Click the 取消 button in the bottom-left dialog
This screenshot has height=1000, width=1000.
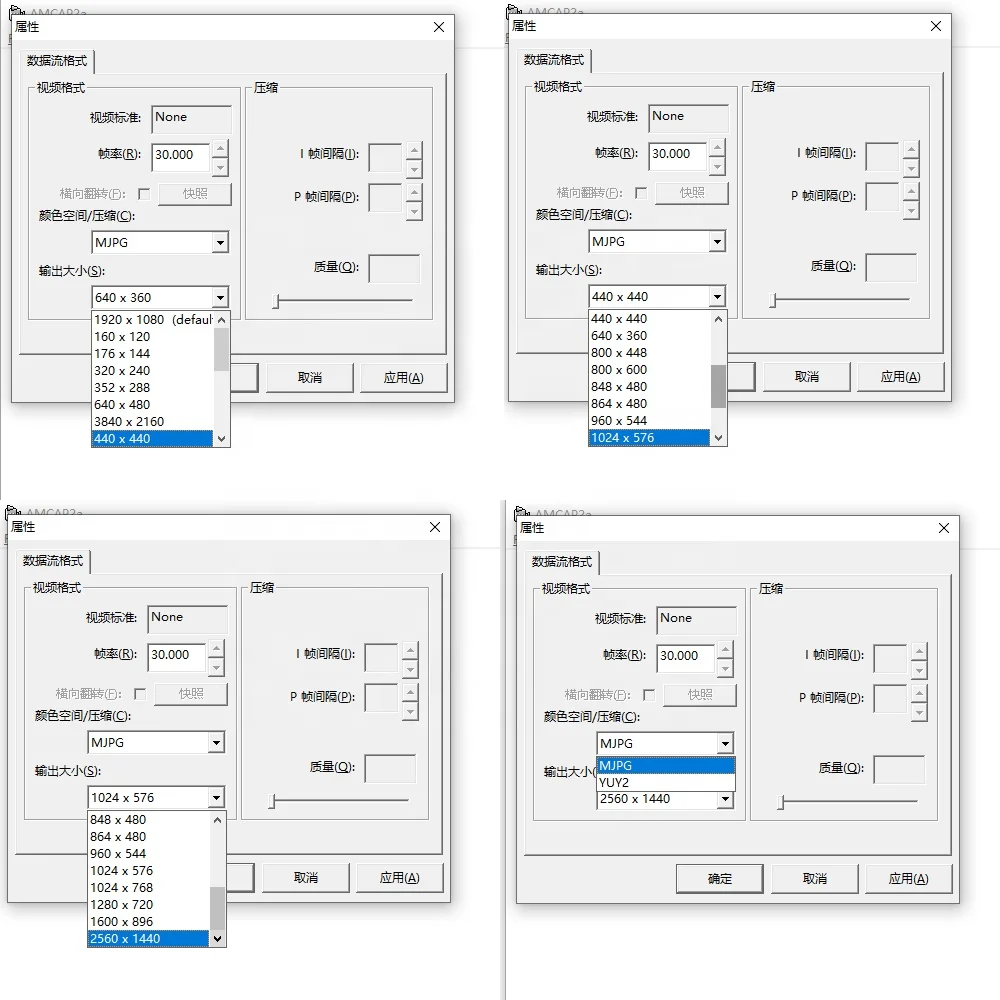click(x=306, y=878)
